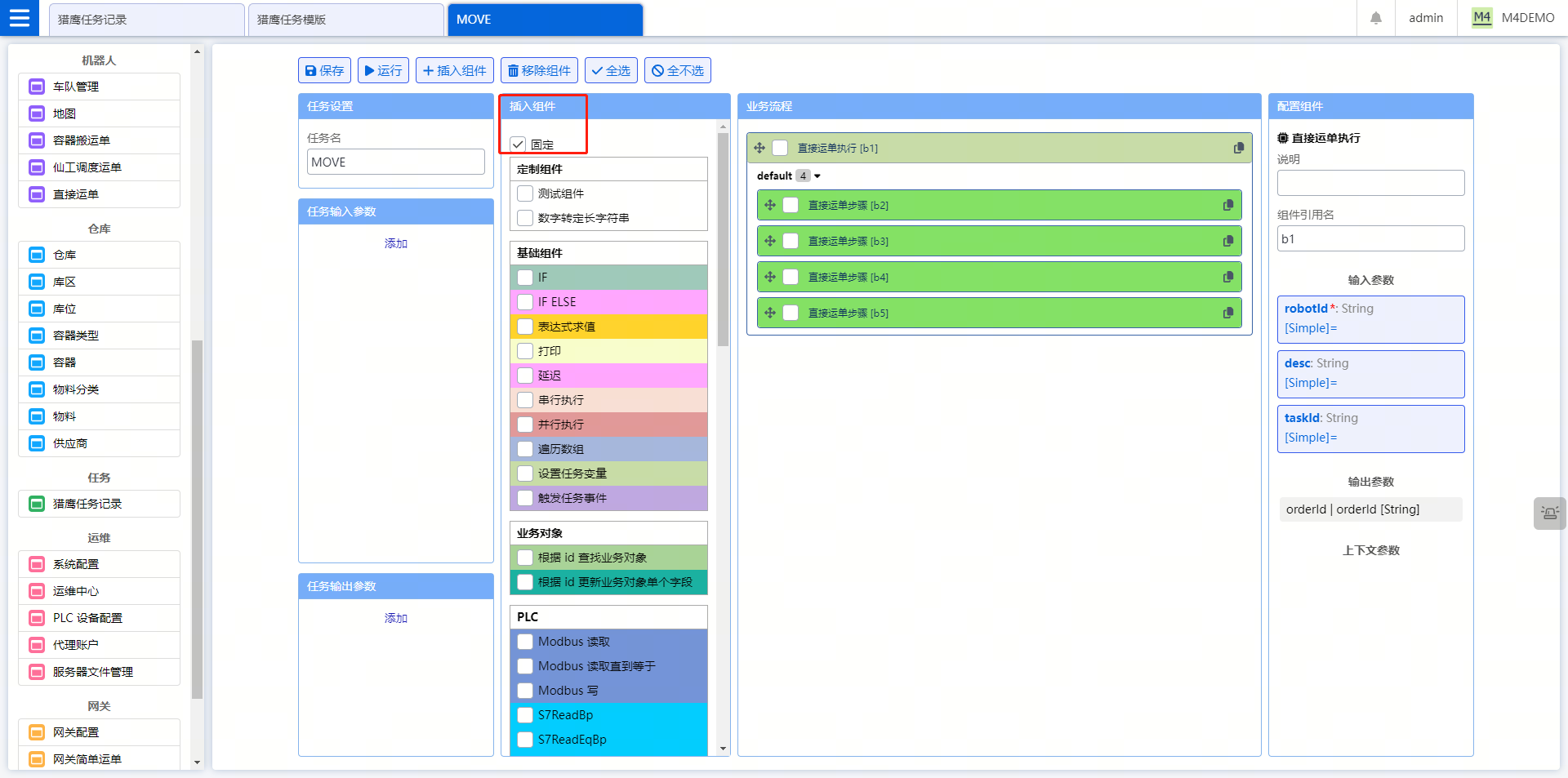
Task: Collapse the default 4 block
Action: pos(817,176)
